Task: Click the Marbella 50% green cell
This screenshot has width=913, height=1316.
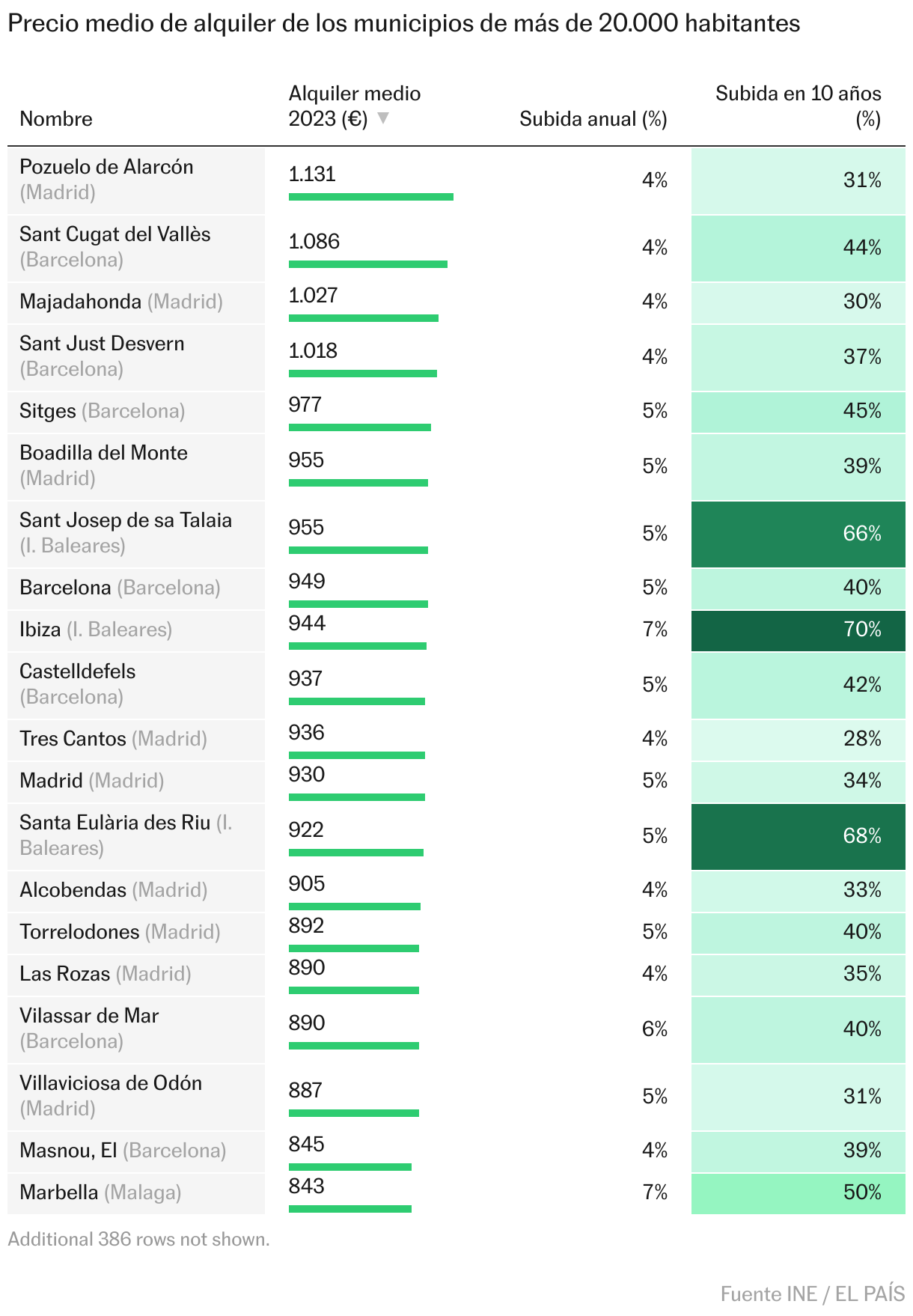Action: pyautogui.click(x=798, y=1192)
